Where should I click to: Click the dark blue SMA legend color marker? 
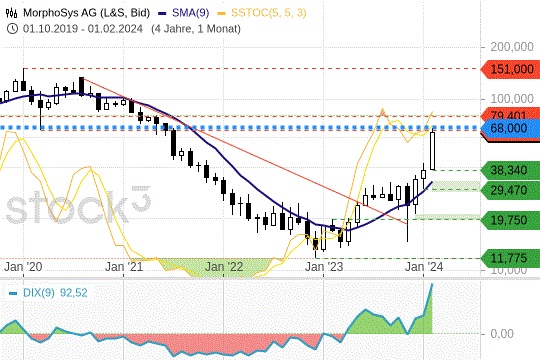tap(162, 13)
